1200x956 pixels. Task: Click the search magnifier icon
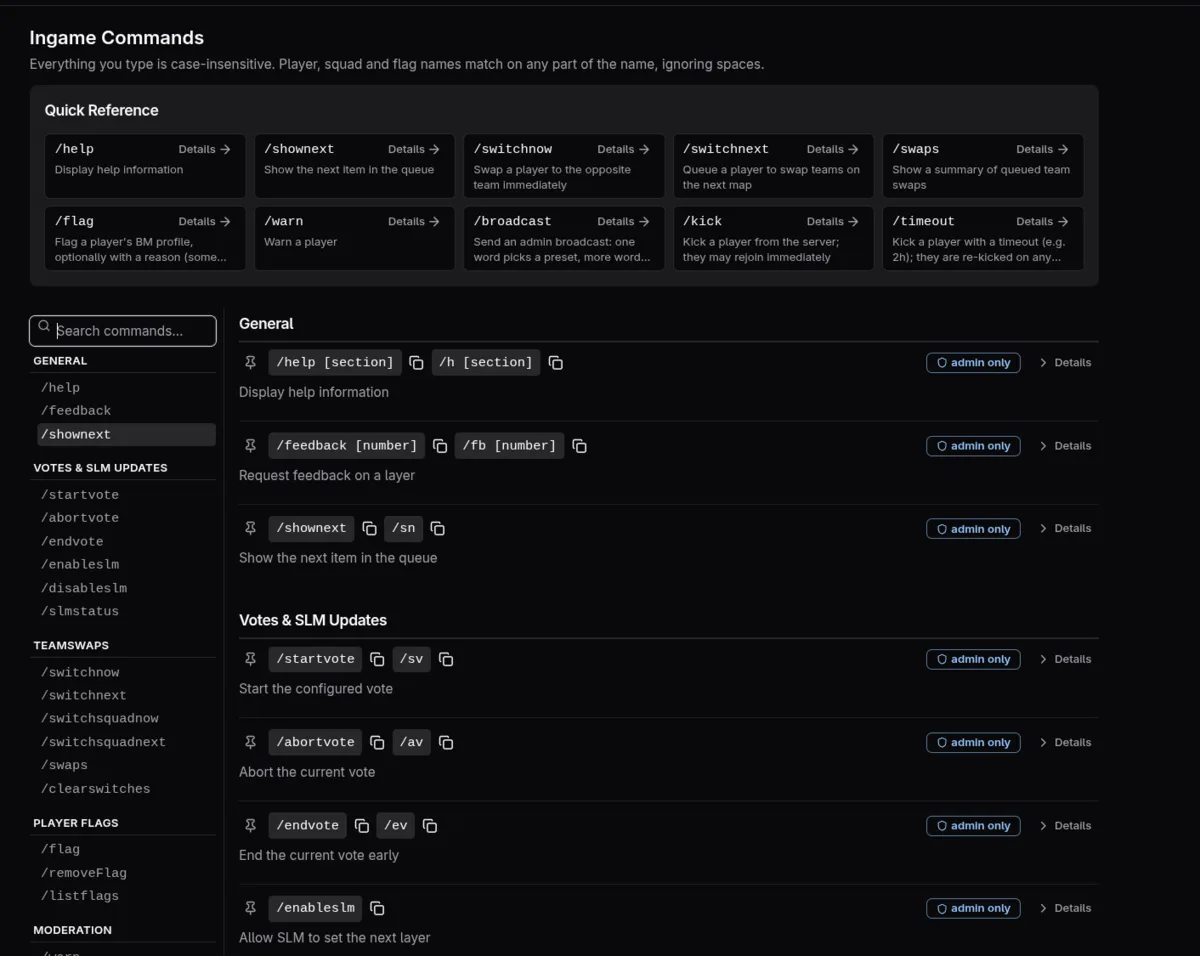tap(44, 328)
